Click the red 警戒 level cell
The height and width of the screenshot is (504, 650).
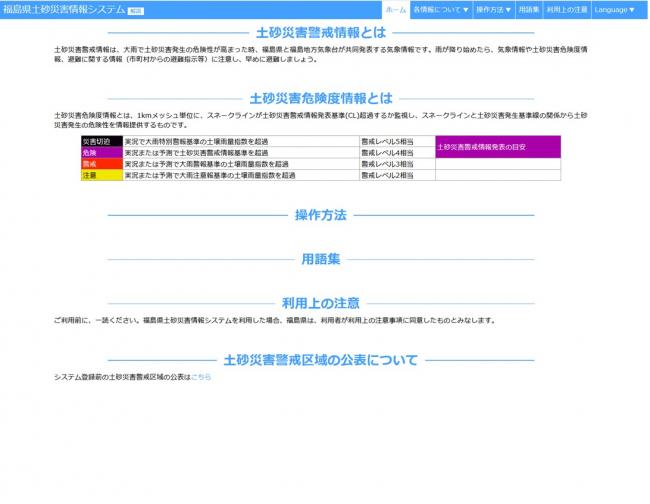point(101,164)
